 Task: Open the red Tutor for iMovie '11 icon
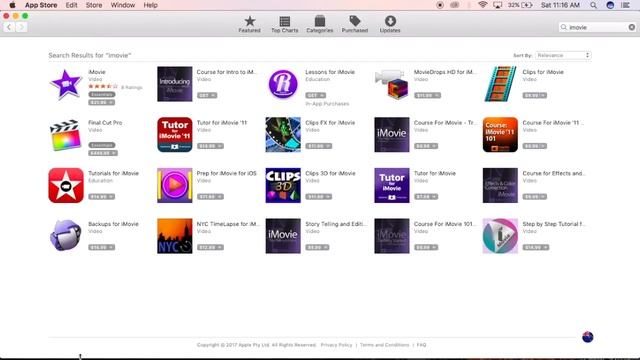175,135
